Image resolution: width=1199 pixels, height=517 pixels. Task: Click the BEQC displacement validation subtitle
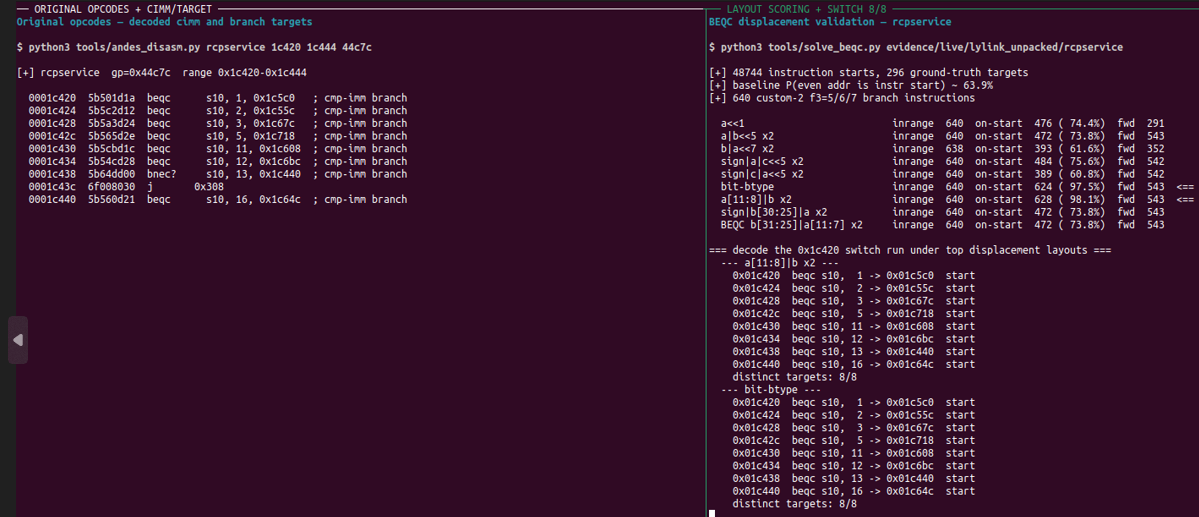830,22
